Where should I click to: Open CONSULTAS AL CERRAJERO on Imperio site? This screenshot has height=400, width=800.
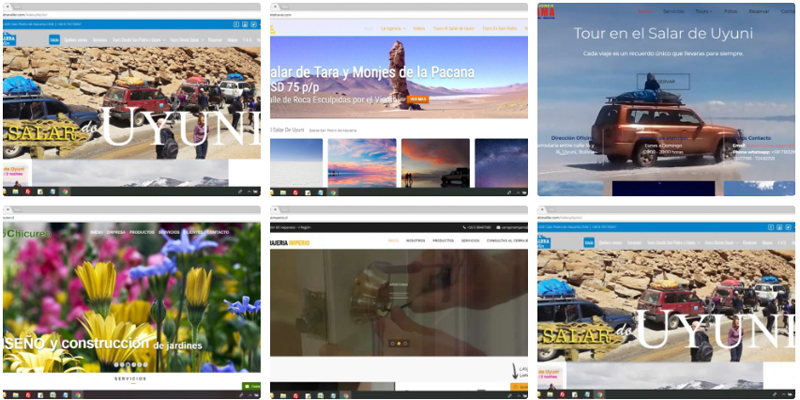click(x=507, y=240)
